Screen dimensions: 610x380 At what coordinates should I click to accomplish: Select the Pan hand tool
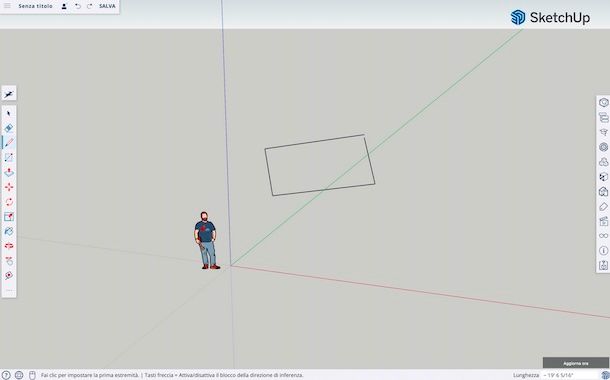[x=9, y=261]
